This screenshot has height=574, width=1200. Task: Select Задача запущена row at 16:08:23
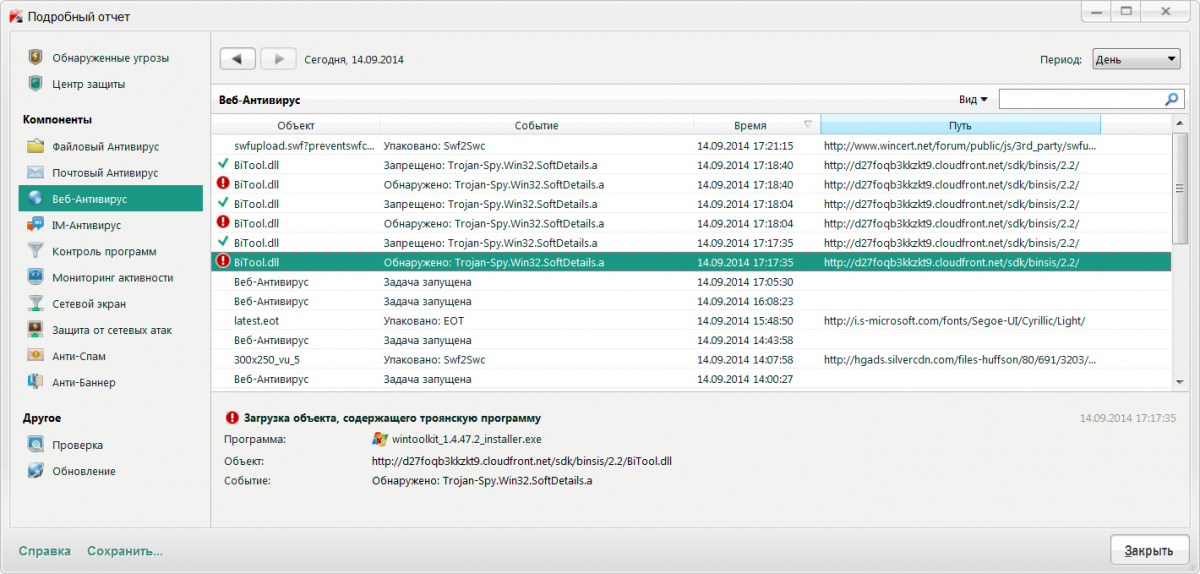click(x=691, y=301)
